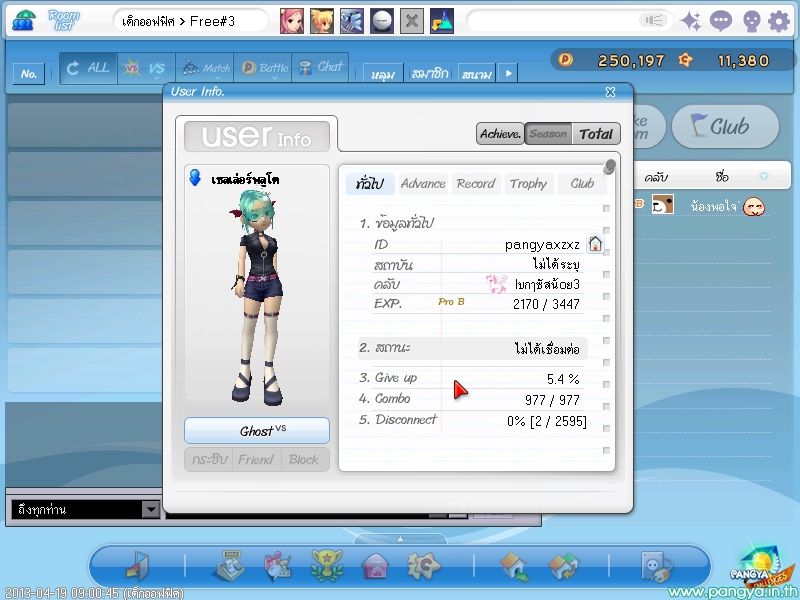Filter rooms by Chat mode

click(320, 68)
